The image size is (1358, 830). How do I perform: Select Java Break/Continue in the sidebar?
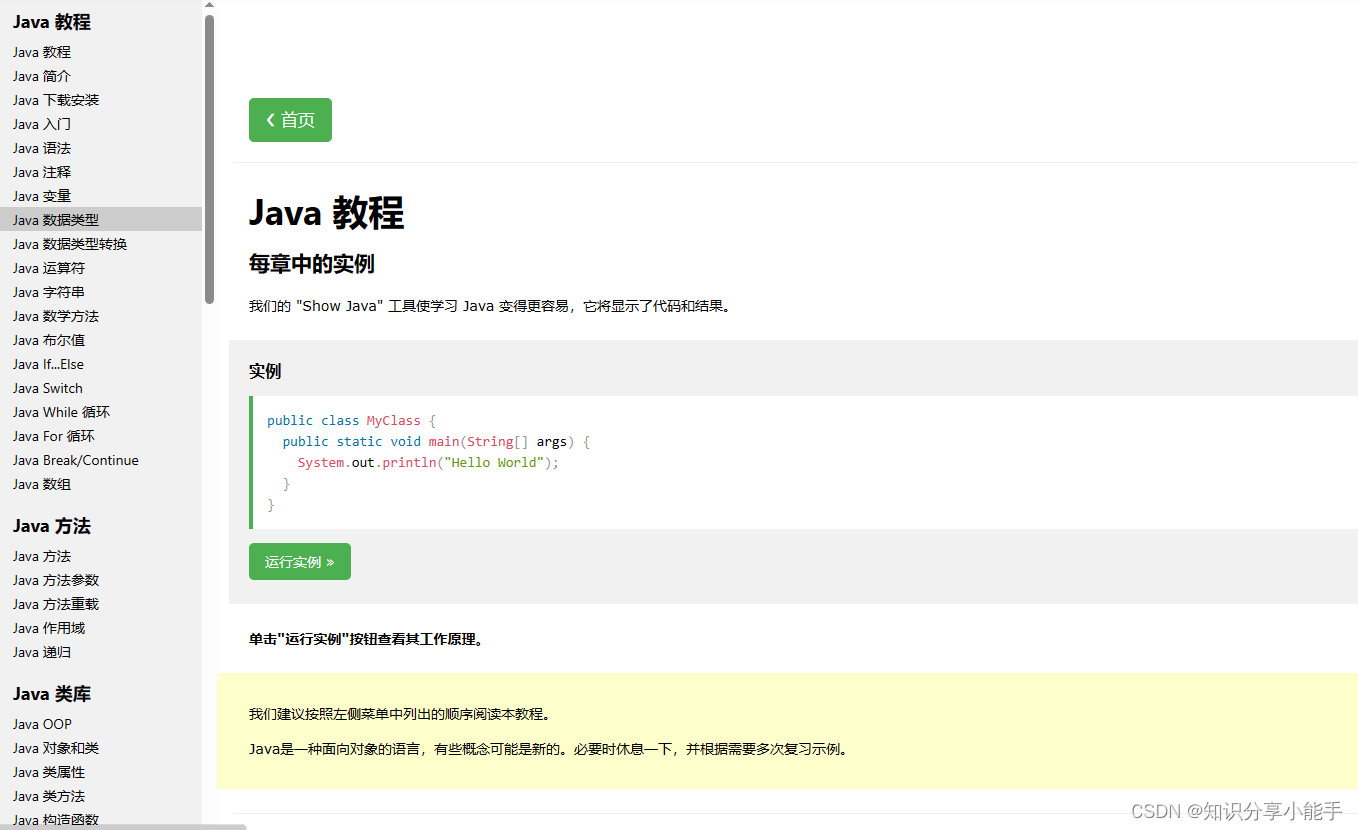pos(75,459)
